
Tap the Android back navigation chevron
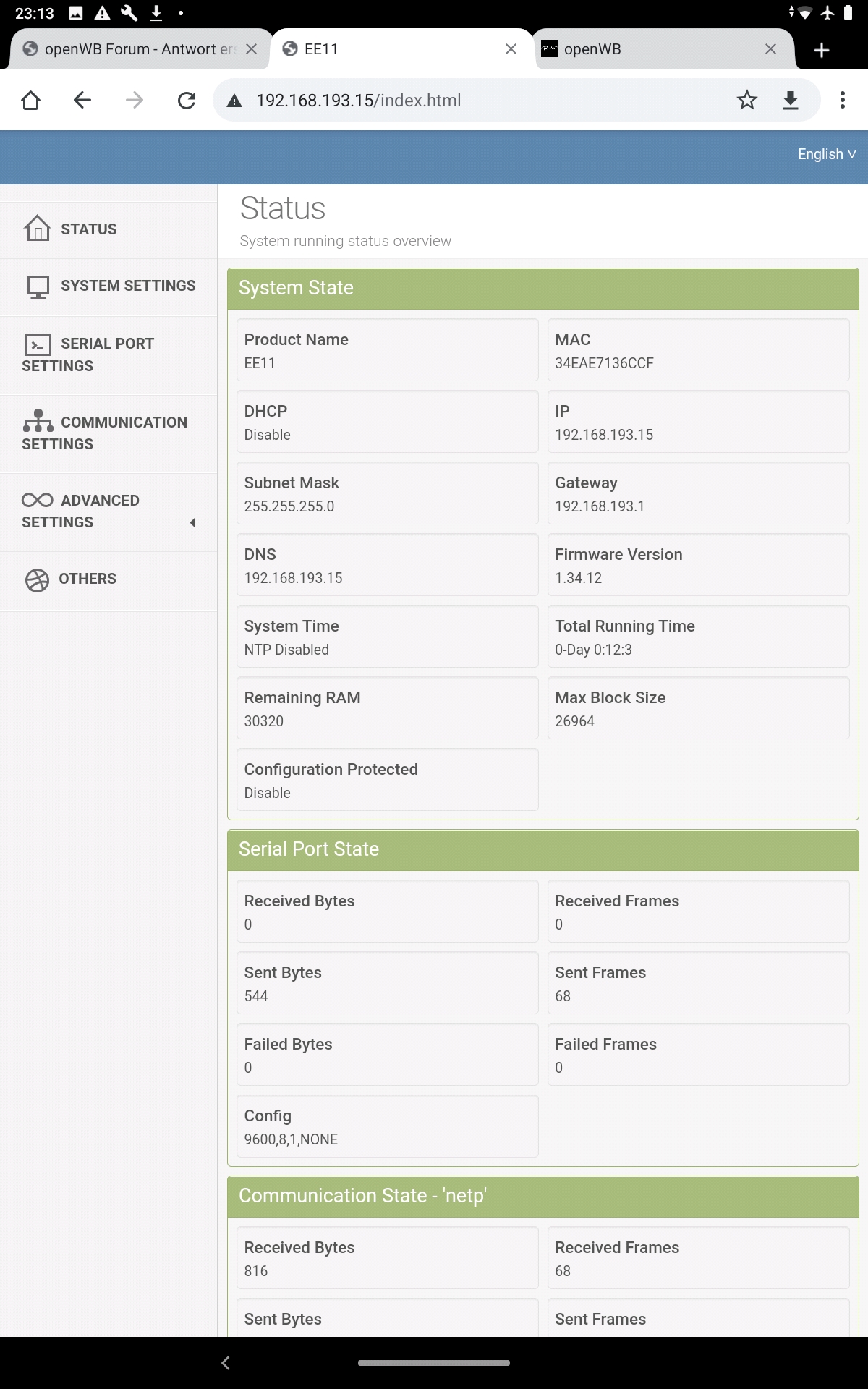pos(226,1363)
